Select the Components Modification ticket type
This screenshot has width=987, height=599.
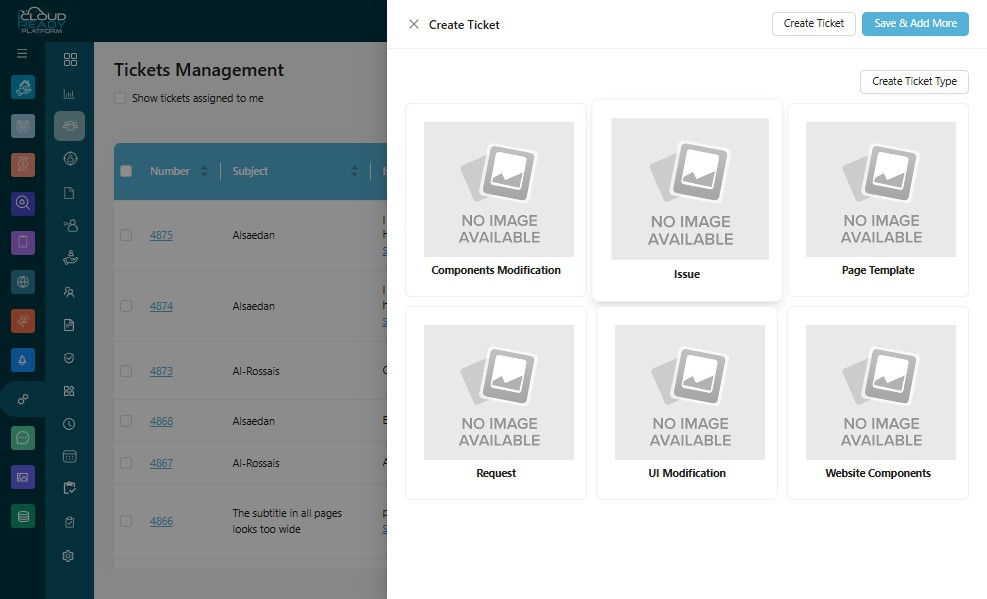click(x=496, y=200)
